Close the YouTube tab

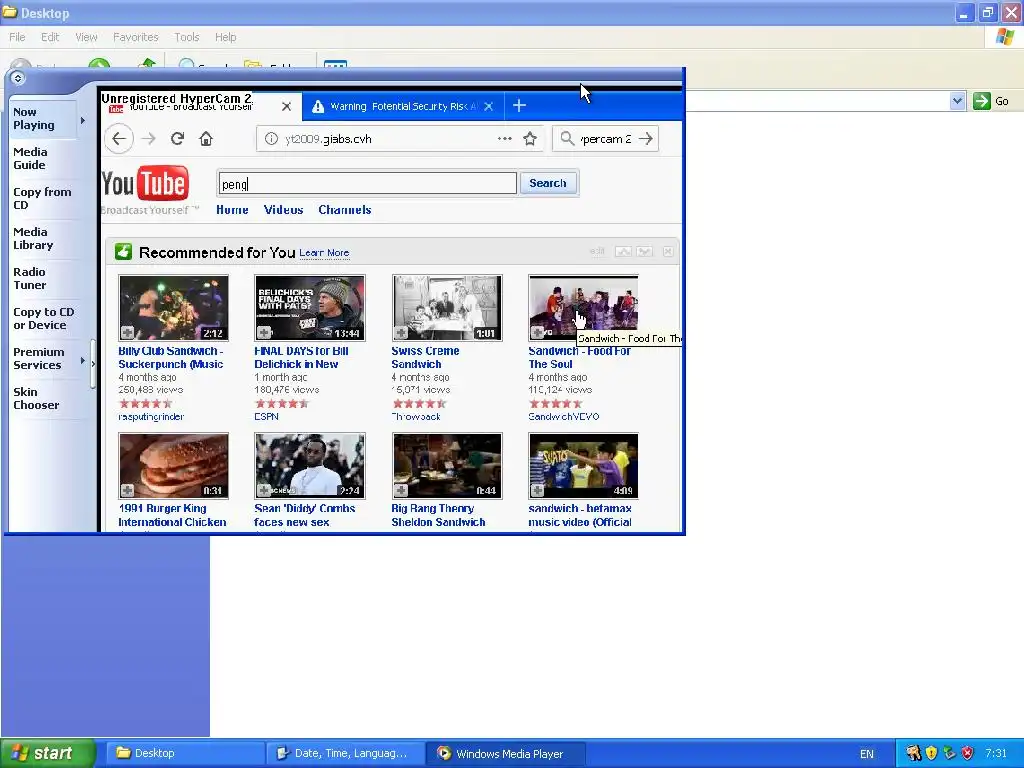(286, 106)
